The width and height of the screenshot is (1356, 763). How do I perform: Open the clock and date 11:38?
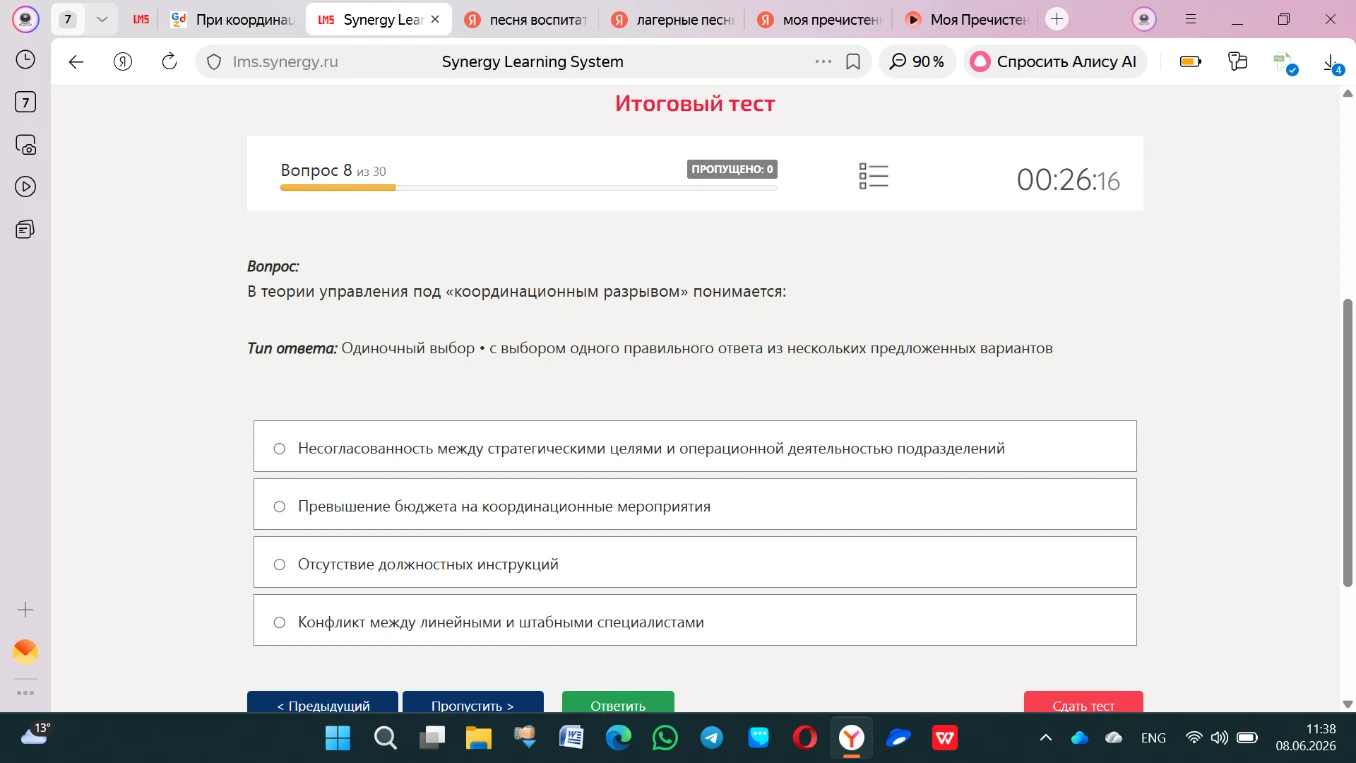click(1306, 738)
